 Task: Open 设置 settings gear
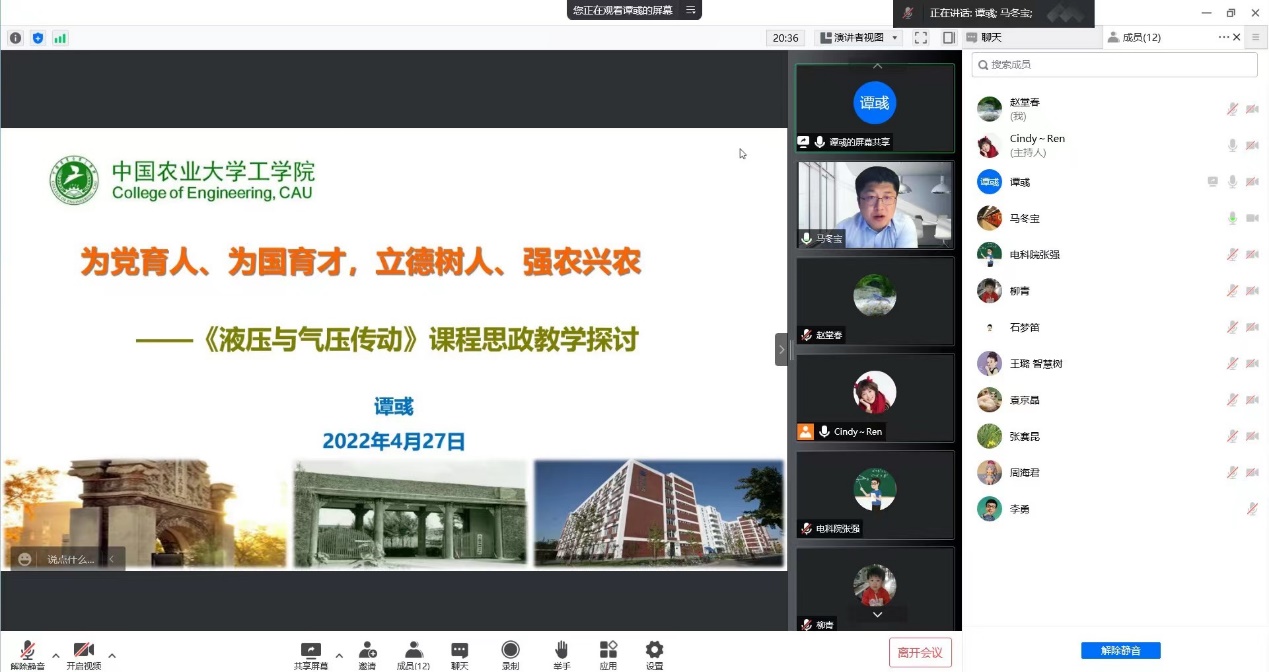click(654, 655)
